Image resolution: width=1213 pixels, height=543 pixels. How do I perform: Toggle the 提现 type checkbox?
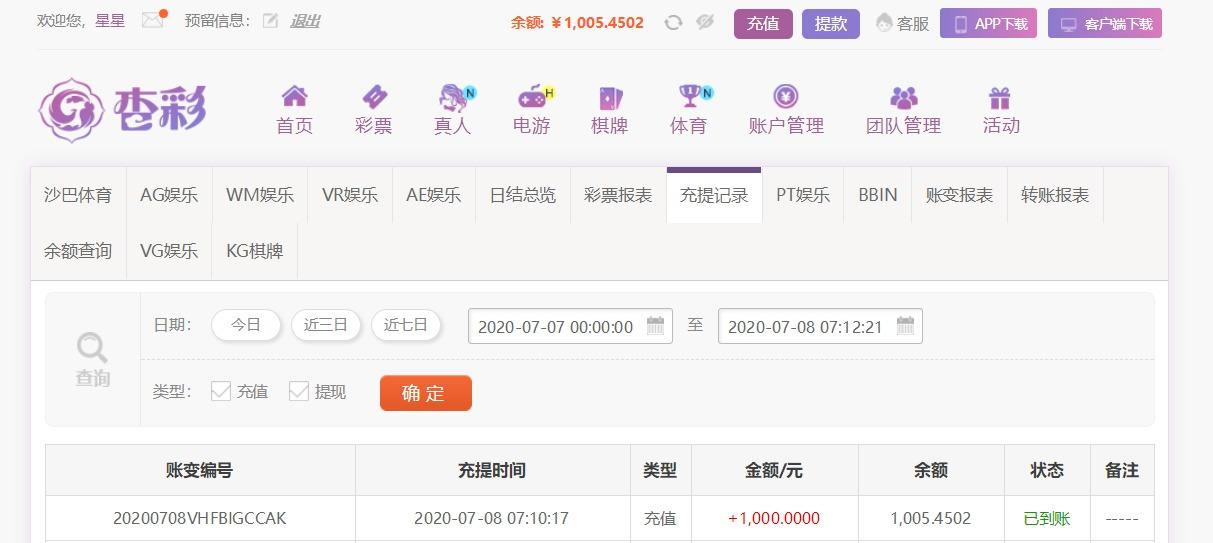tap(299, 391)
